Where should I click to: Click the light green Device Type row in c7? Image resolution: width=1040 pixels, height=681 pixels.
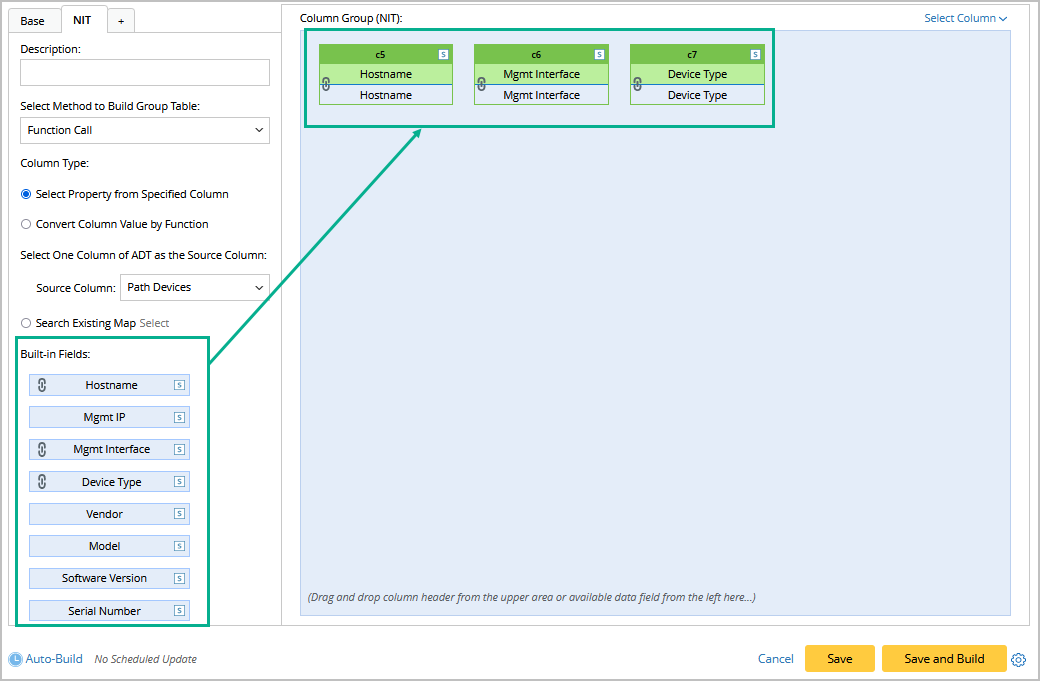697,74
